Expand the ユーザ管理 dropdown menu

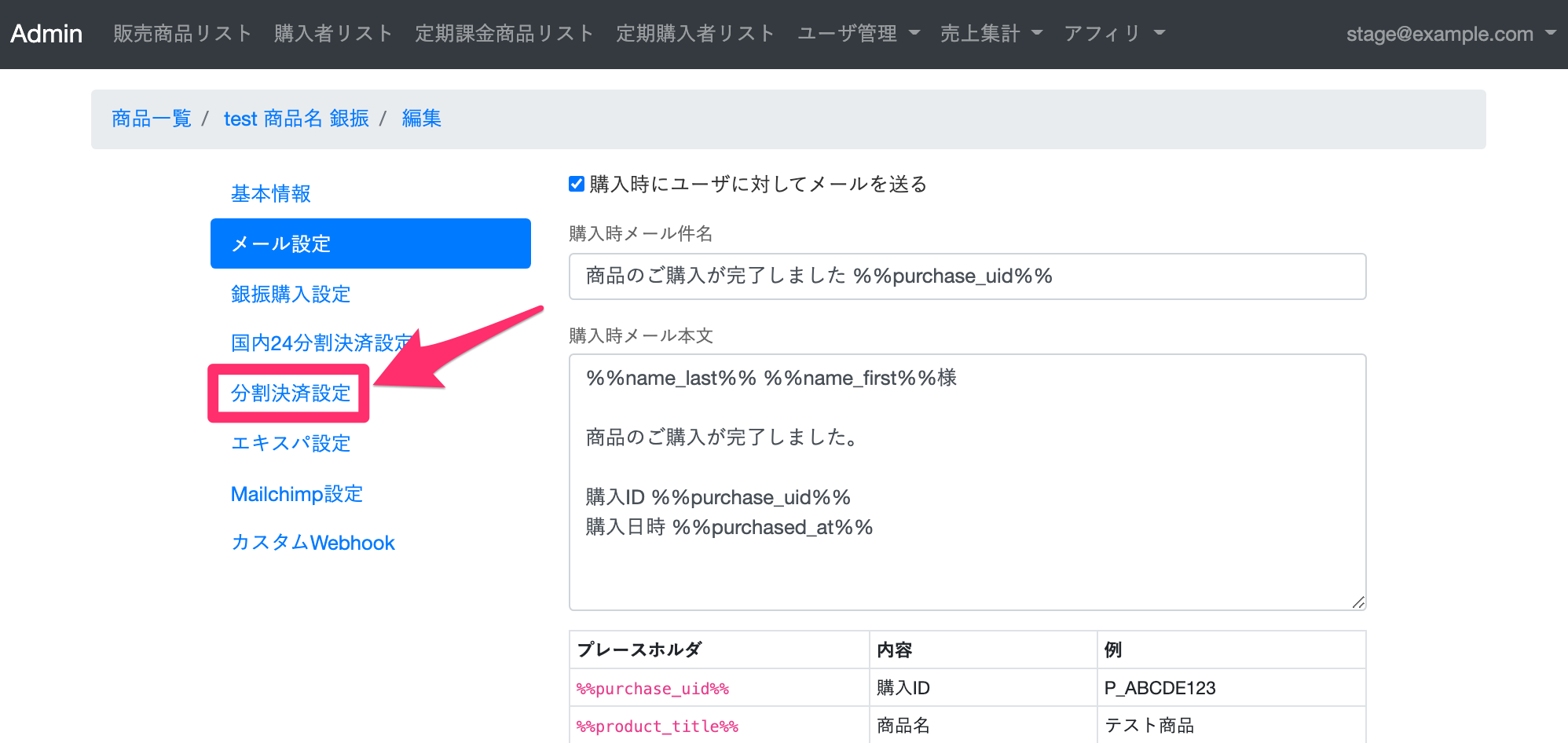click(x=858, y=34)
